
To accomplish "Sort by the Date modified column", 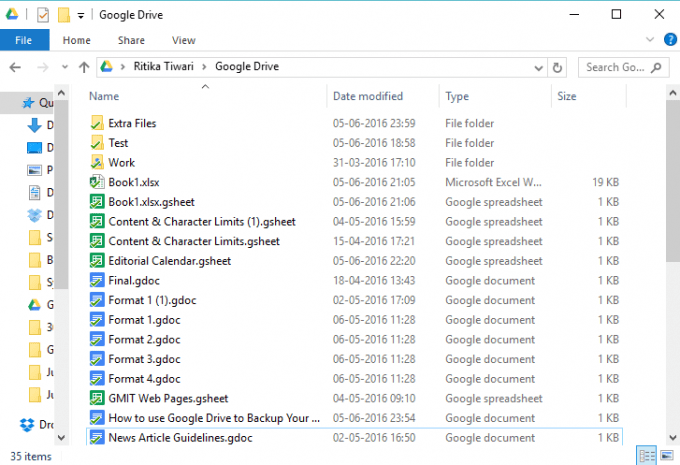I will pos(368,96).
